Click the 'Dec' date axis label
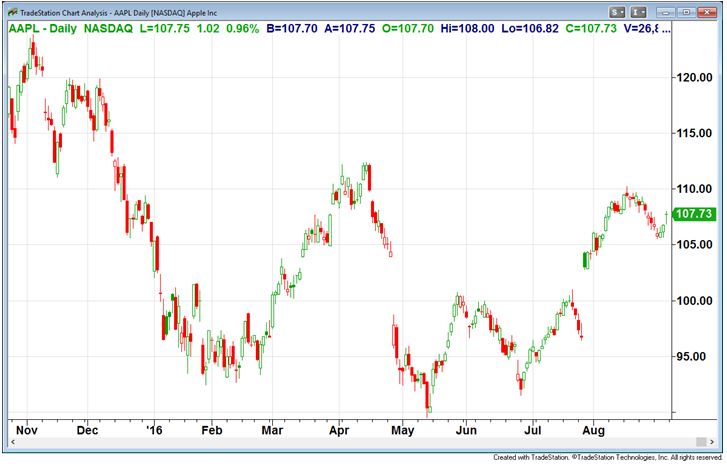Viewport: 727px width, 467px height. [x=87, y=430]
